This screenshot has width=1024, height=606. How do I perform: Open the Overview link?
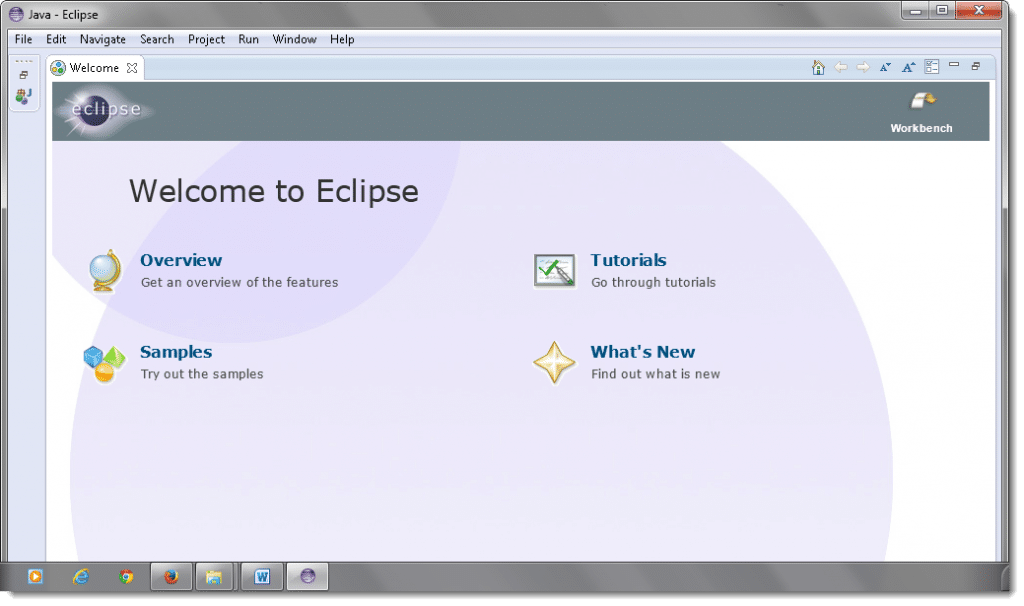click(x=181, y=260)
